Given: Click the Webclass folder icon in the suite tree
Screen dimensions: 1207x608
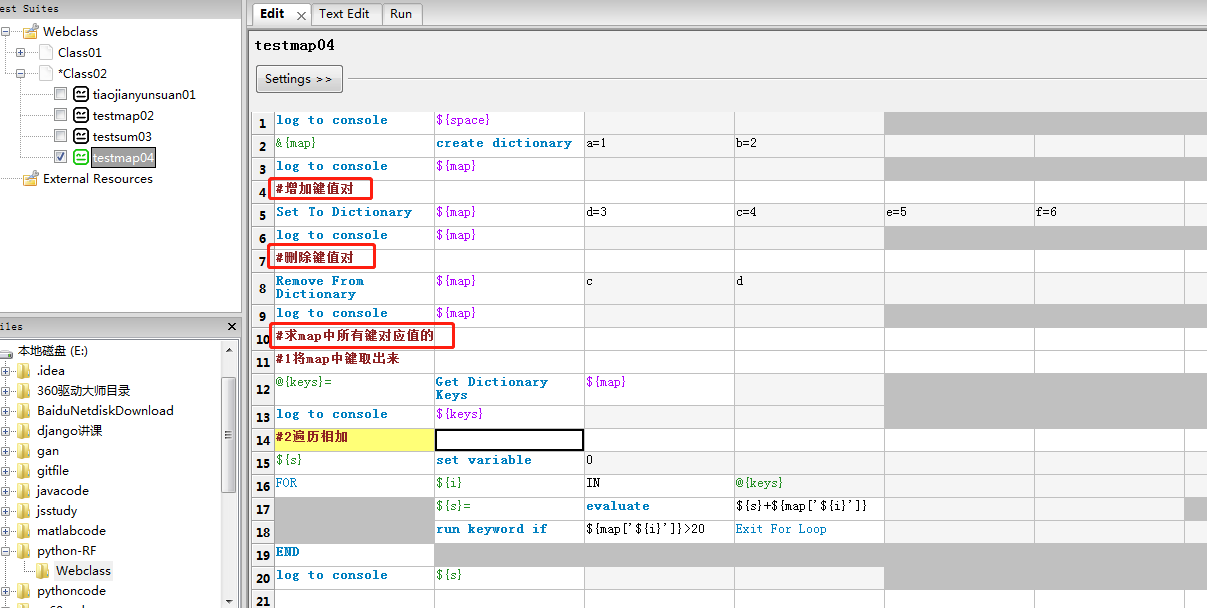Looking at the screenshot, I should [31, 32].
